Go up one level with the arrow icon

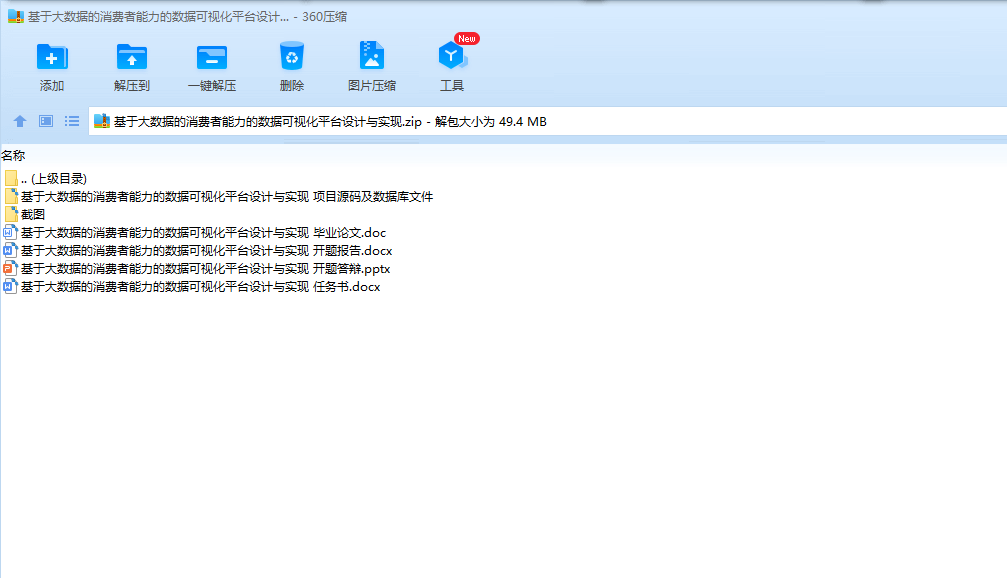point(20,121)
